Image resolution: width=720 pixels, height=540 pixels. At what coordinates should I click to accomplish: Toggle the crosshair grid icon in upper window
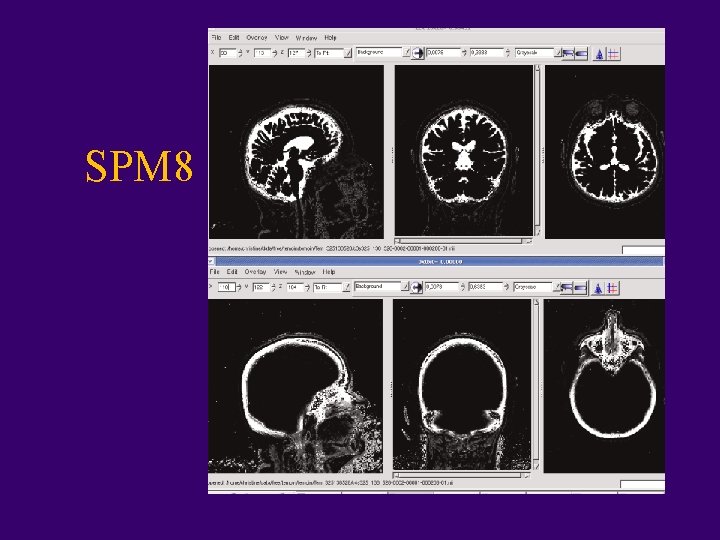(613, 54)
